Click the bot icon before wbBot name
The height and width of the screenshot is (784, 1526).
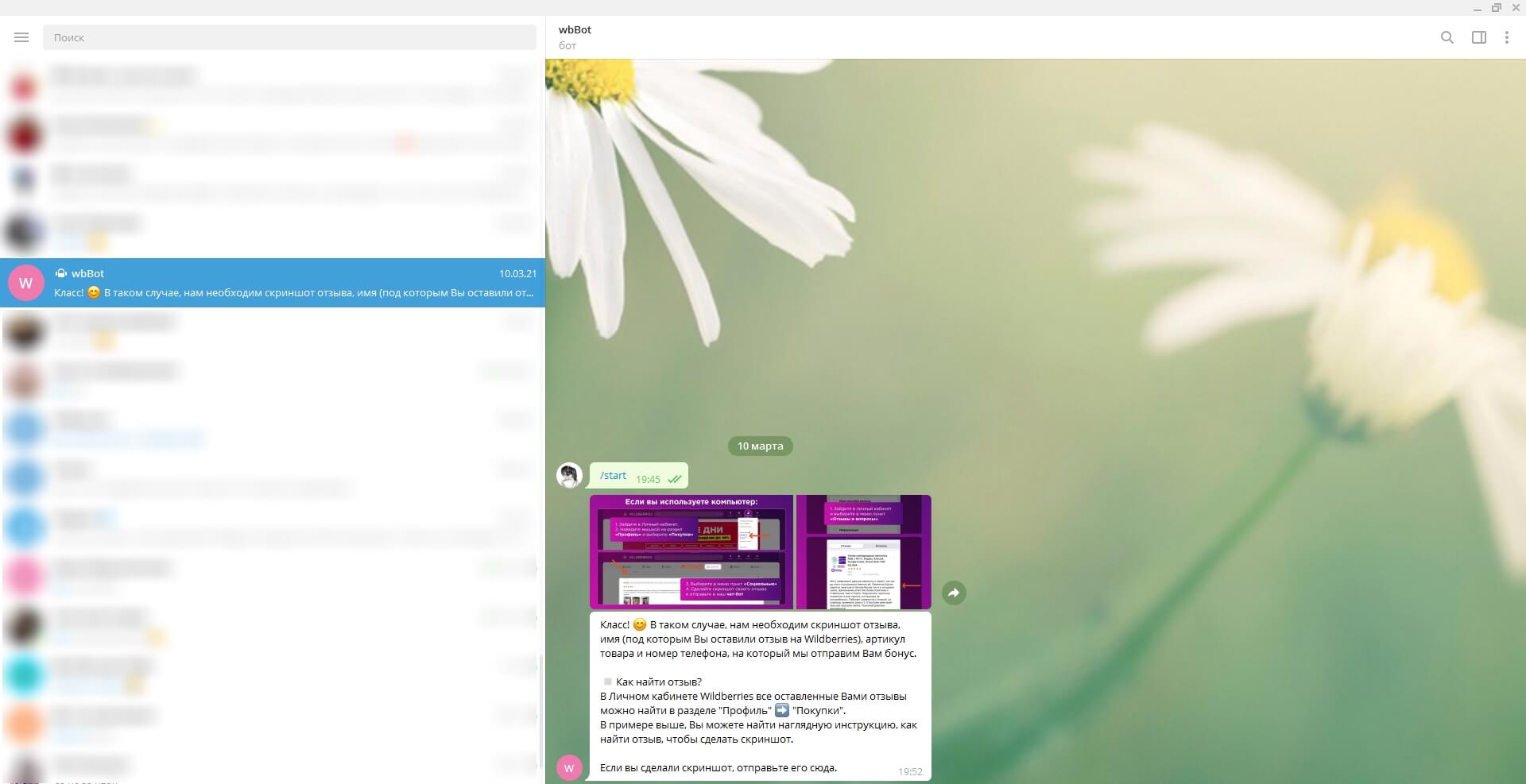pos(61,273)
